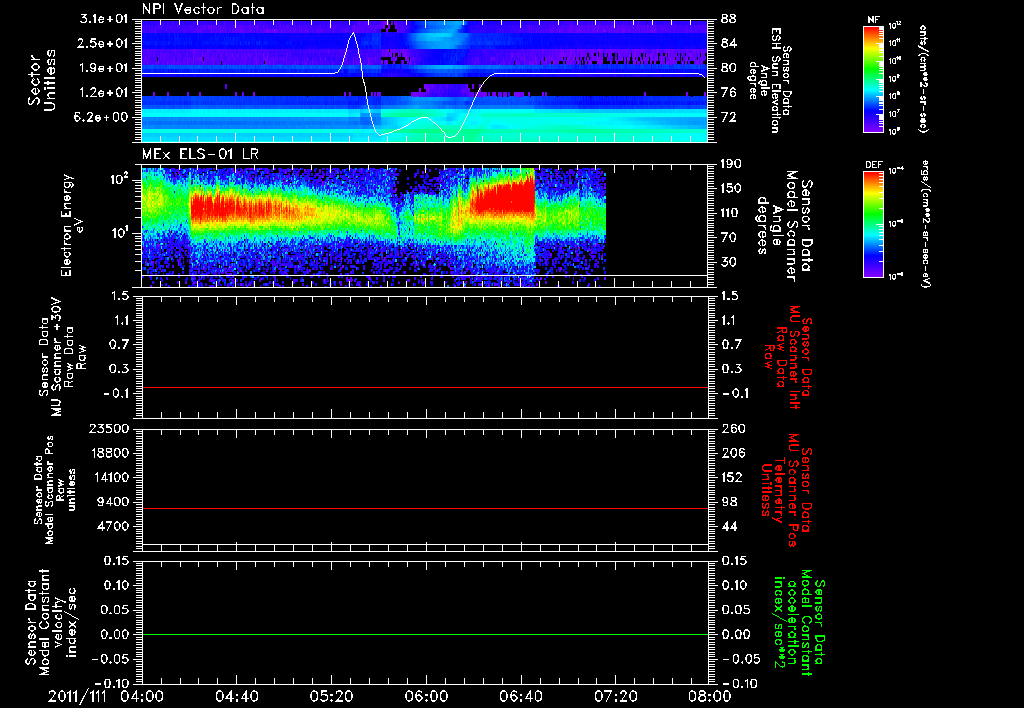Click the 08:00 time tick label
Screen dimensions: 1024x708
pos(710,696)
